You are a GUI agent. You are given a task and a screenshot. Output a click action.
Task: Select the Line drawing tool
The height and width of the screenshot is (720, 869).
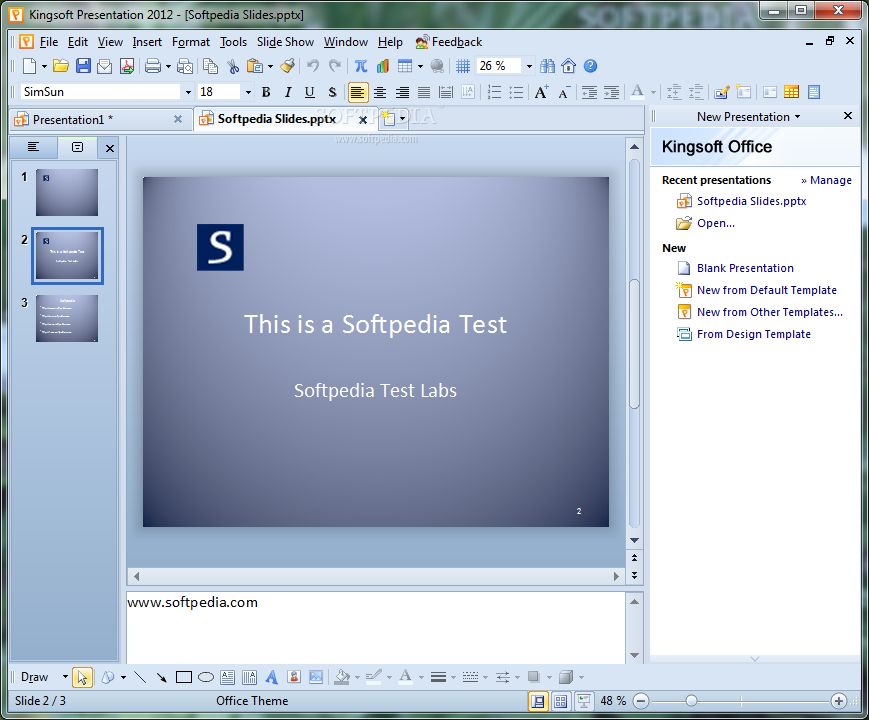tap(140, 677)
